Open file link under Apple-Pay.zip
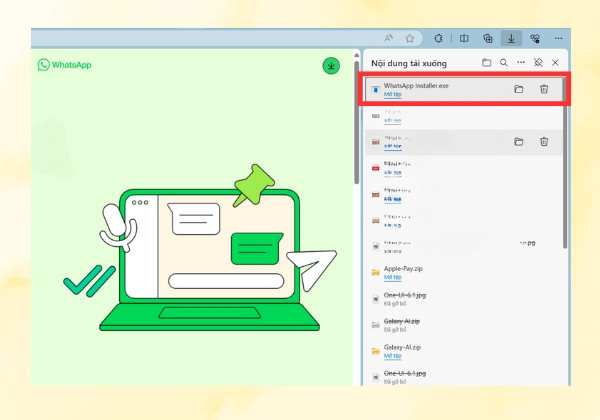 pyautogui.click(x=393, y=277)
